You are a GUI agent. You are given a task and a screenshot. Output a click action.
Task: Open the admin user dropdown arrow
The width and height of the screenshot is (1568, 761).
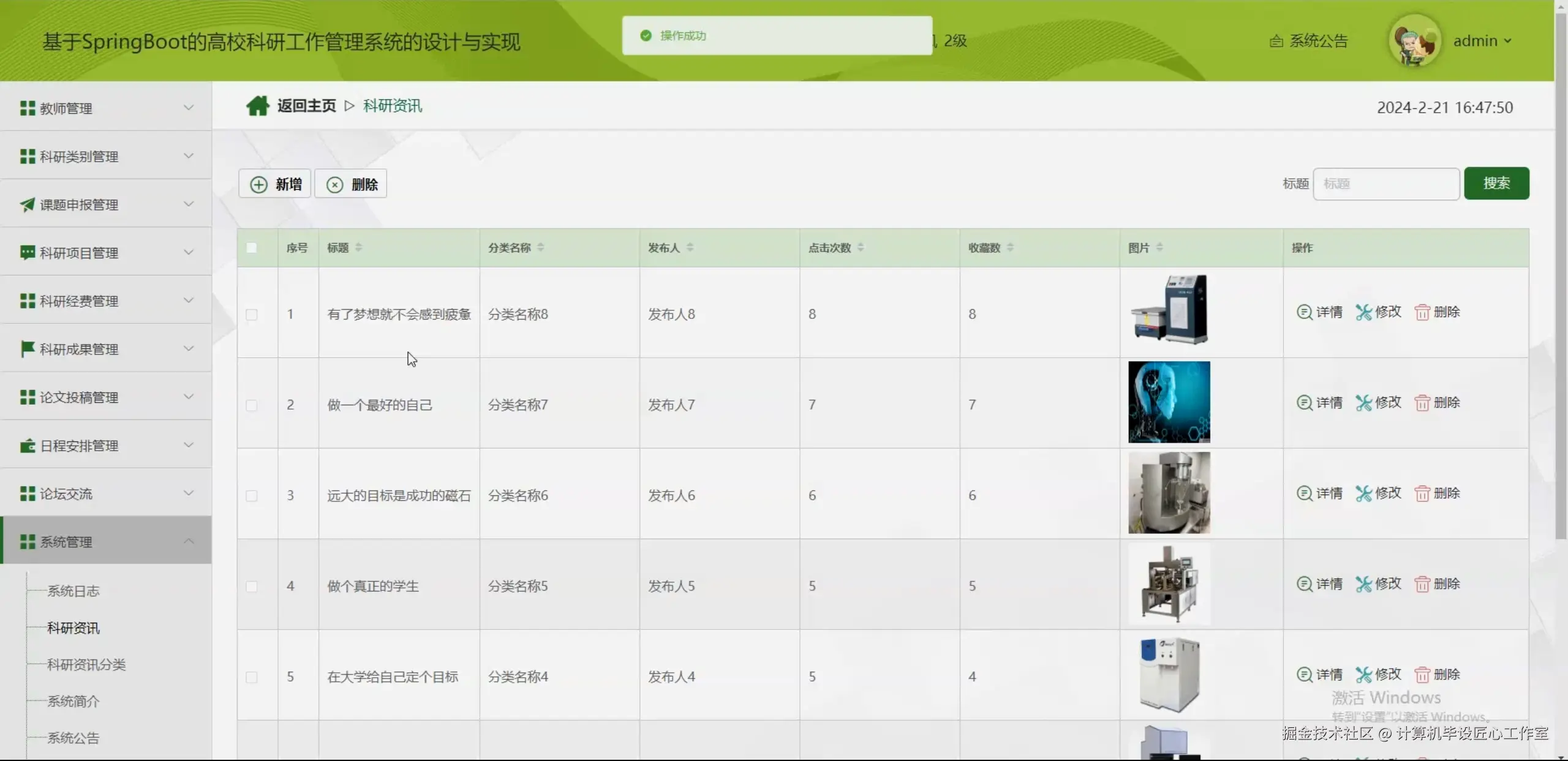click(1507, 41)
